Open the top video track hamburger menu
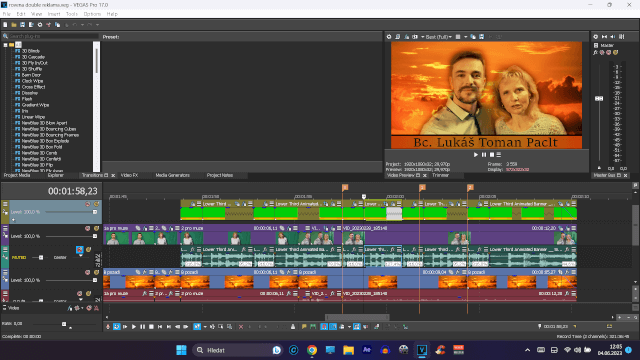Image resolution: width=640 pixels, height=360 pixels. point(5,204)
